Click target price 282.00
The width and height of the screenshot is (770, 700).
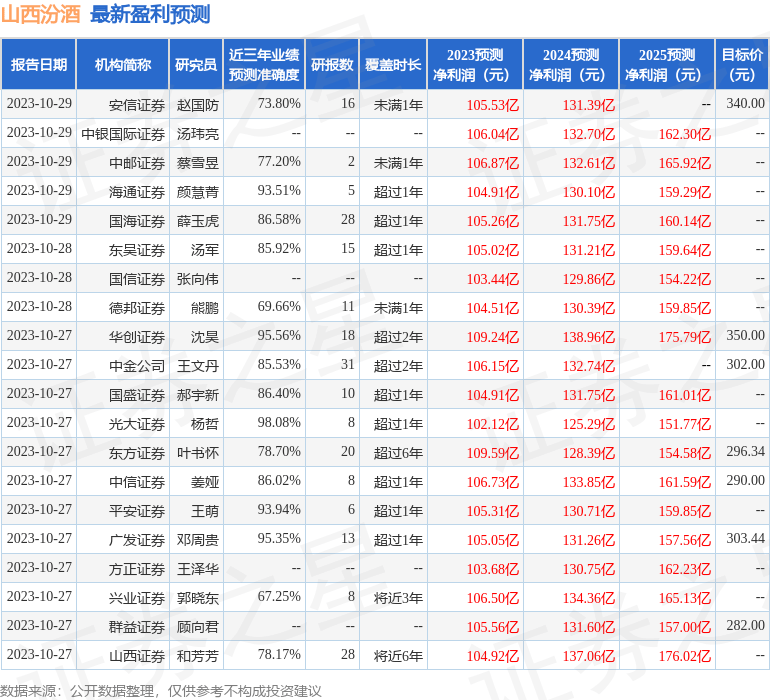[x=745, y=625]
